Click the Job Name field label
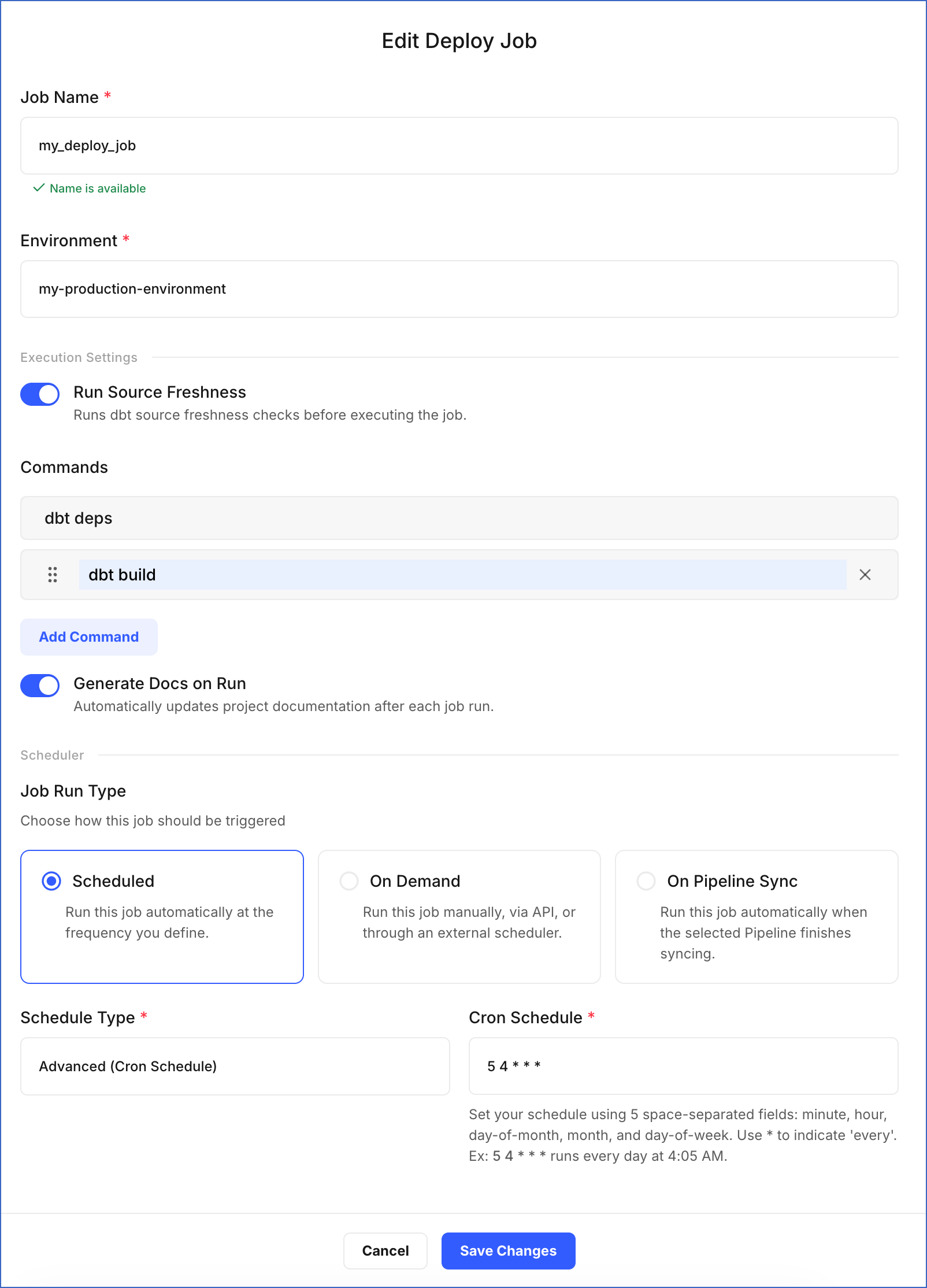The image size is (927, 1288). click(60, 97)
